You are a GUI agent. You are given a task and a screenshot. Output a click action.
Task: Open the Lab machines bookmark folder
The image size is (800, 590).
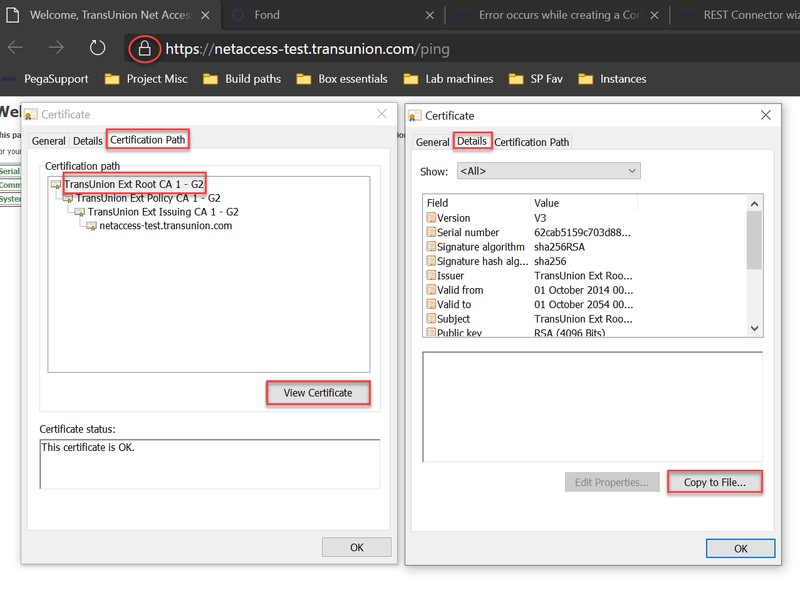448,79
